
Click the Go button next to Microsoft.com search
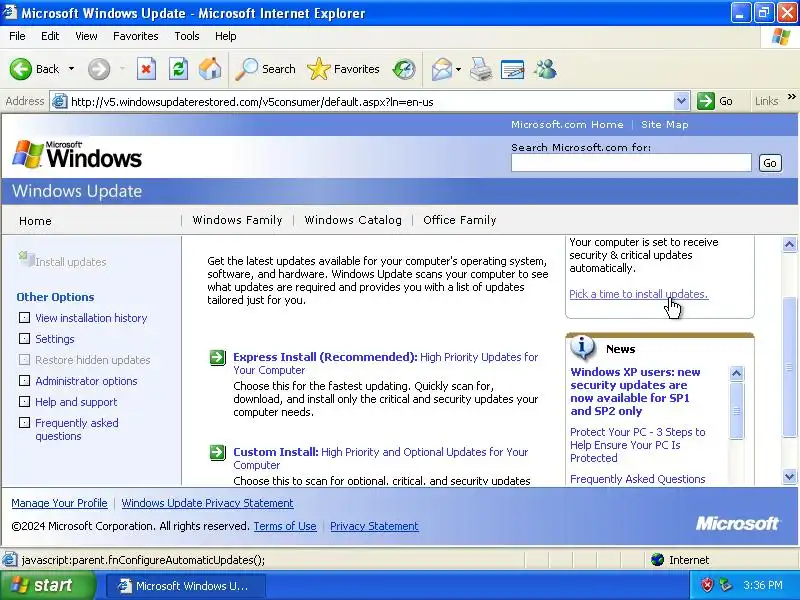point(770,163)
